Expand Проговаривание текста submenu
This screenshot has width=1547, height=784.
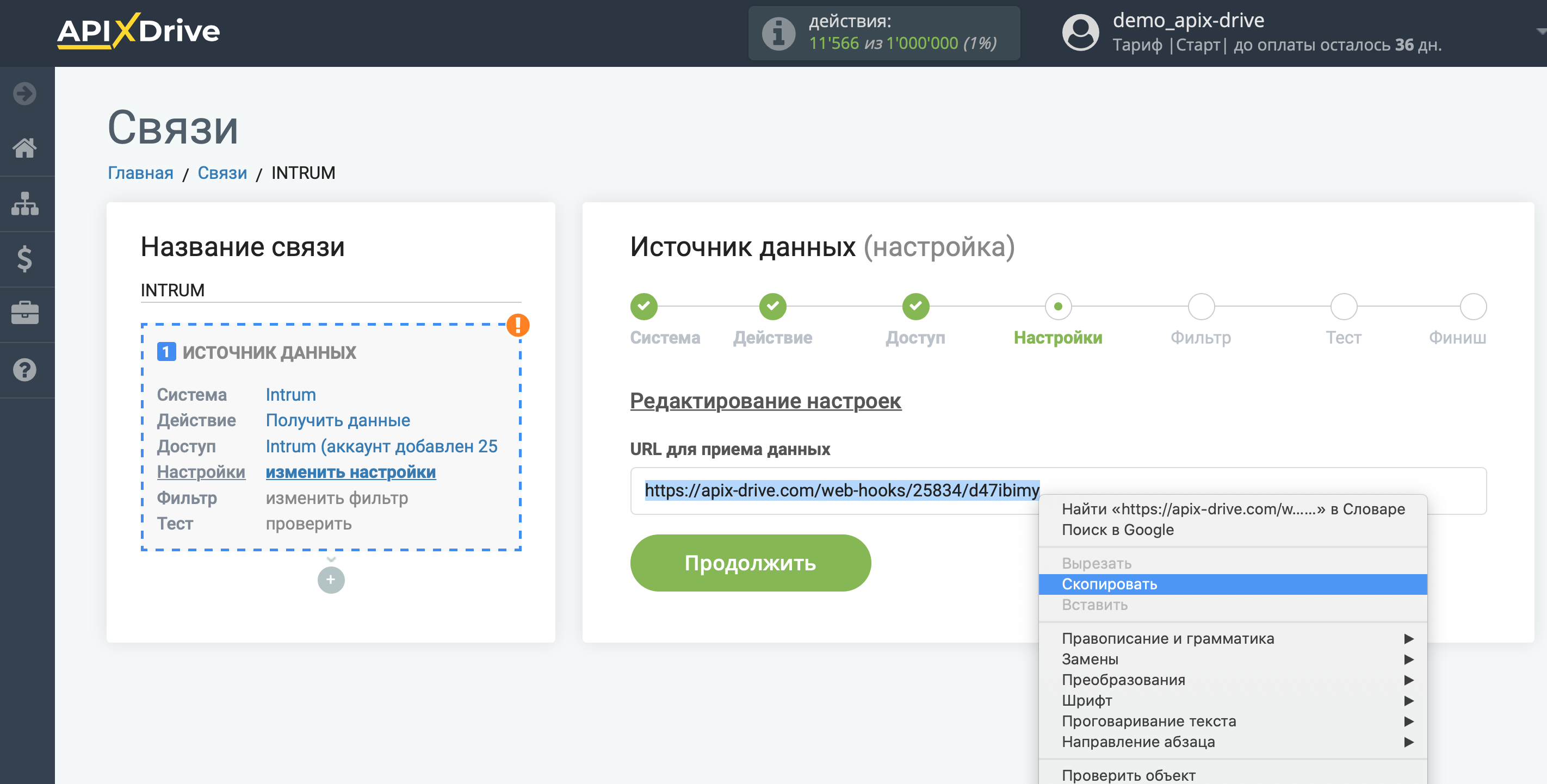click(x=1232, y=720)
